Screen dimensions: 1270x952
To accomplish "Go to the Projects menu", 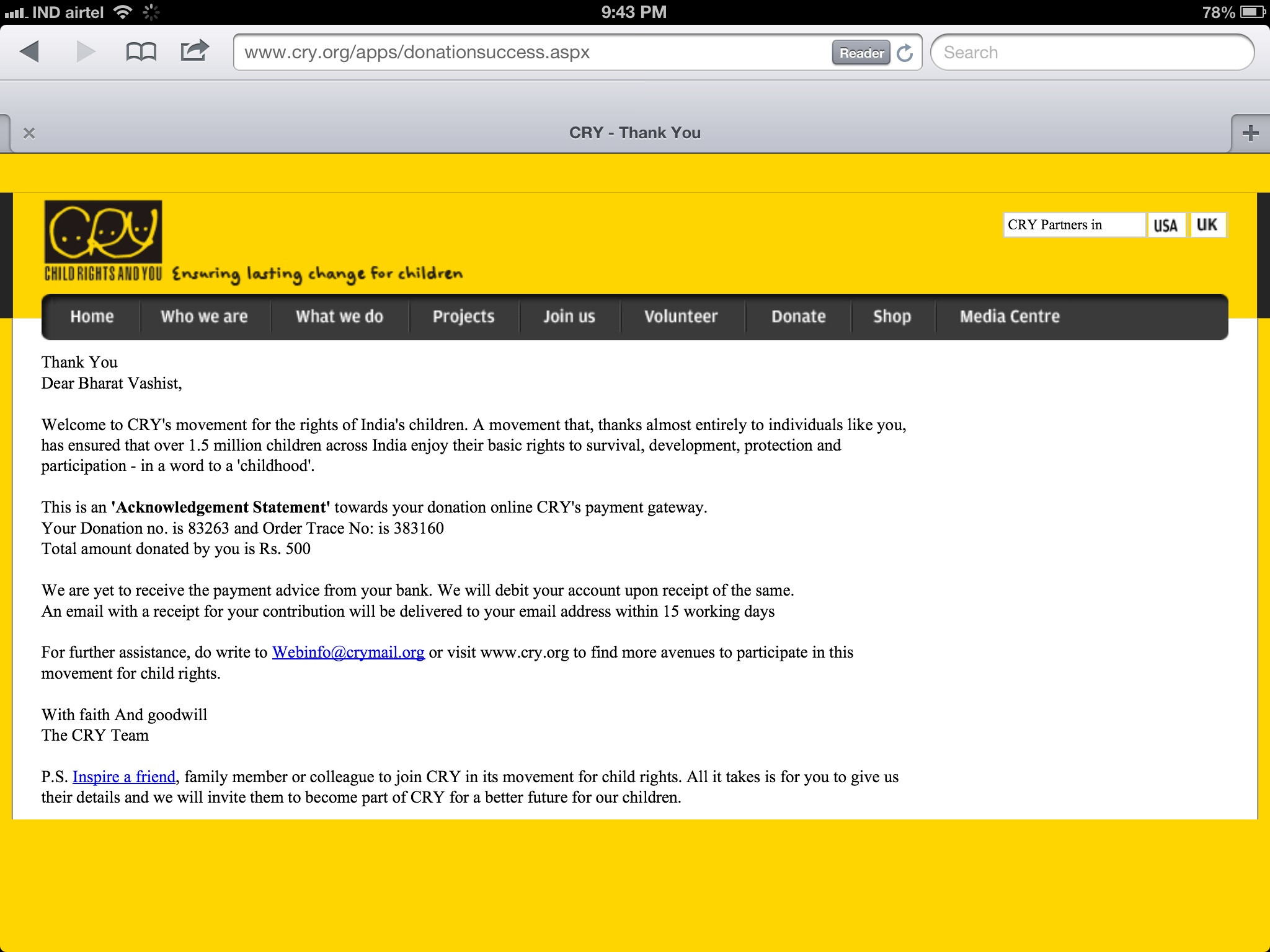I will click(x=463, y=317).
